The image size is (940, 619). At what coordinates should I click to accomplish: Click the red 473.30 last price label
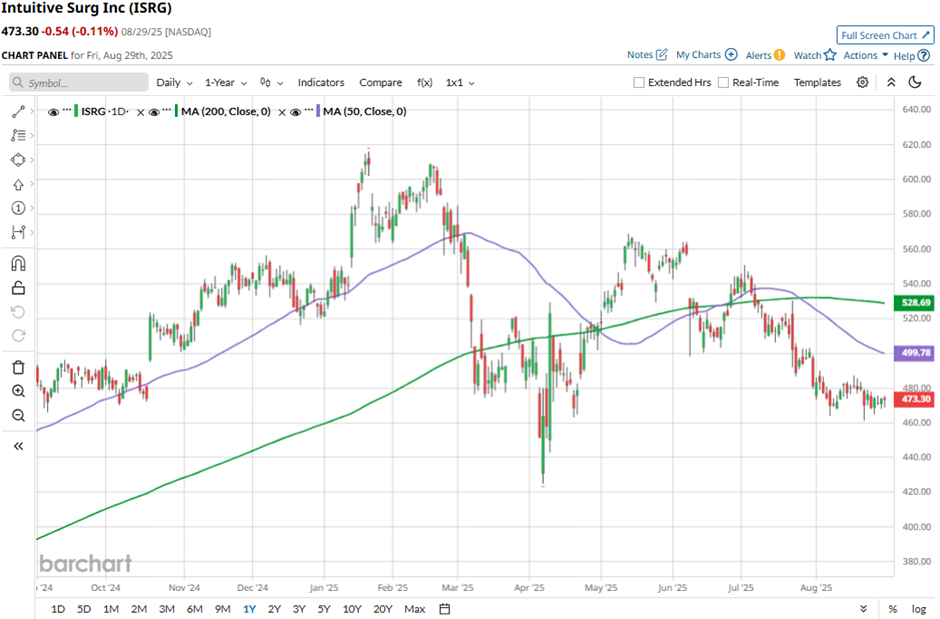click(x=914, y=399)
